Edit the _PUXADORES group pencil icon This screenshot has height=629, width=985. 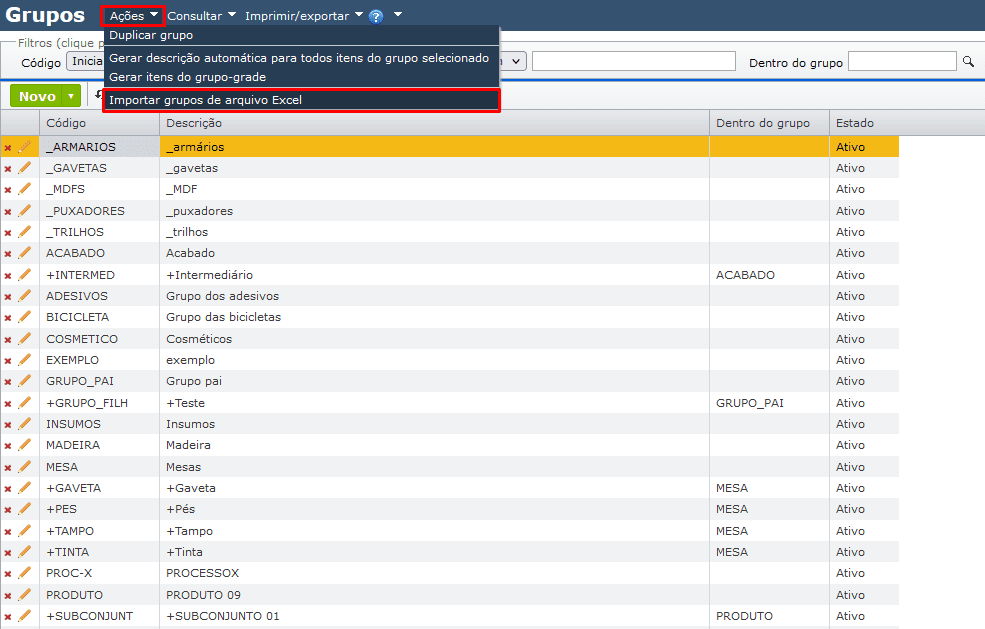click(24, 211)
